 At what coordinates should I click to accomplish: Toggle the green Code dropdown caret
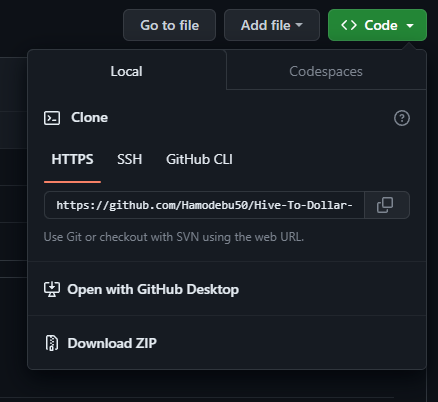click(410, 26)
